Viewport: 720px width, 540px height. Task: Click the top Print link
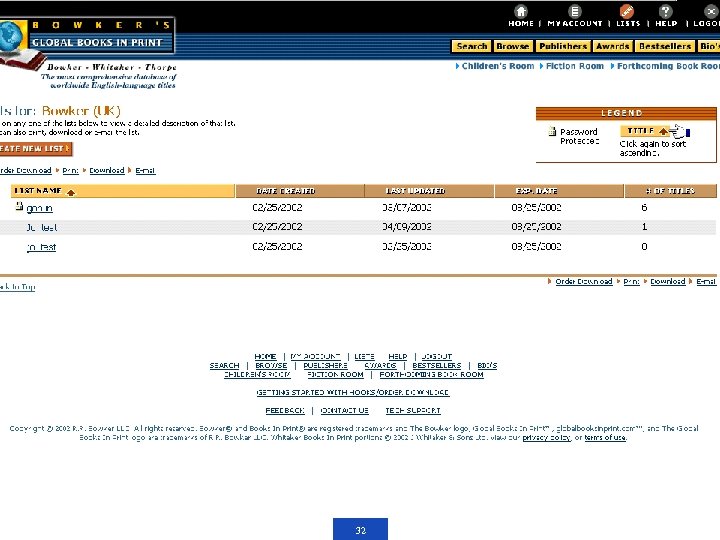click(70, 170)
